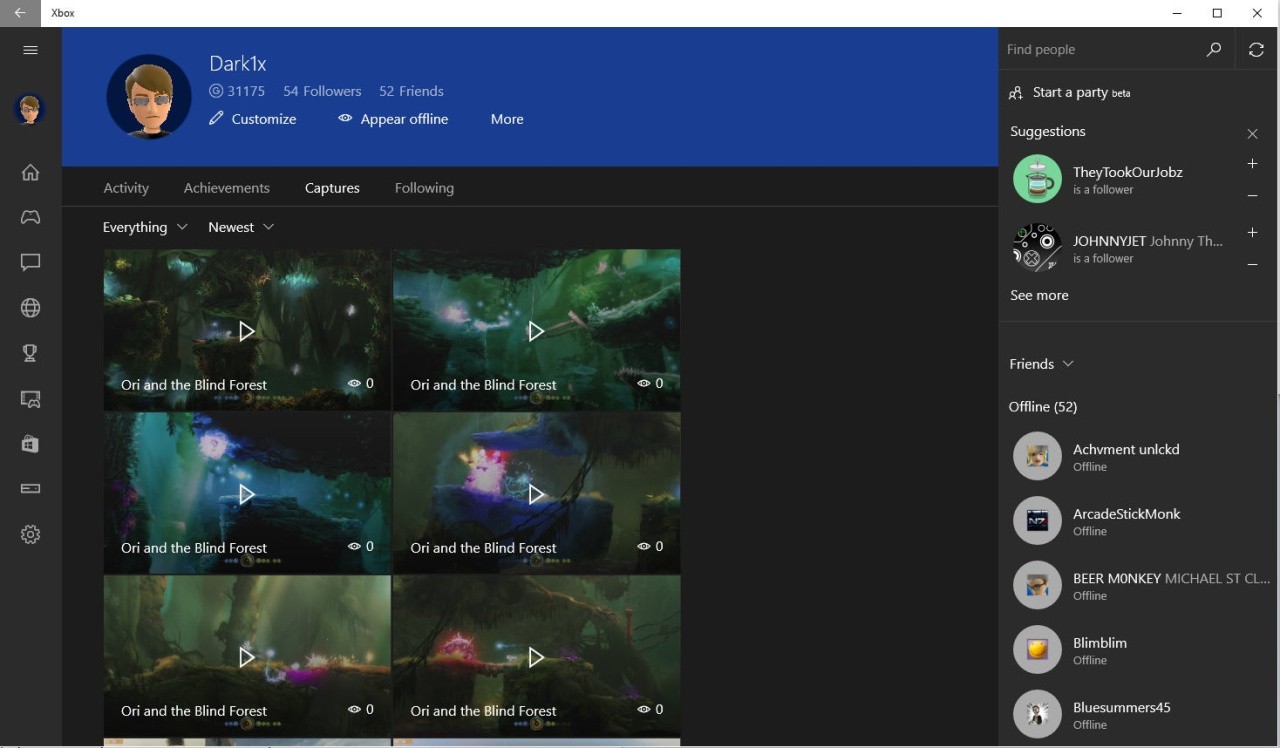Open Store bag icon in sidebar
Viewport: 1280px width, 748px height.
(x=30, y=444)
